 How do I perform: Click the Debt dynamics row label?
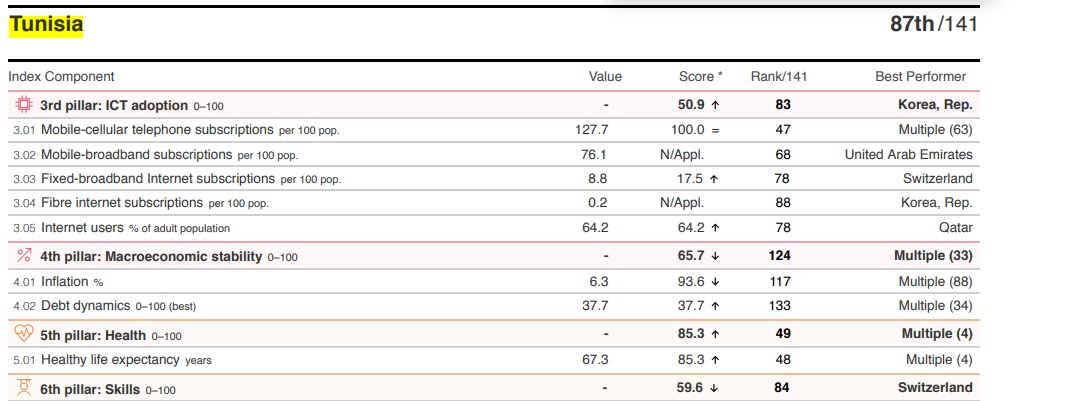coord(85,306)
